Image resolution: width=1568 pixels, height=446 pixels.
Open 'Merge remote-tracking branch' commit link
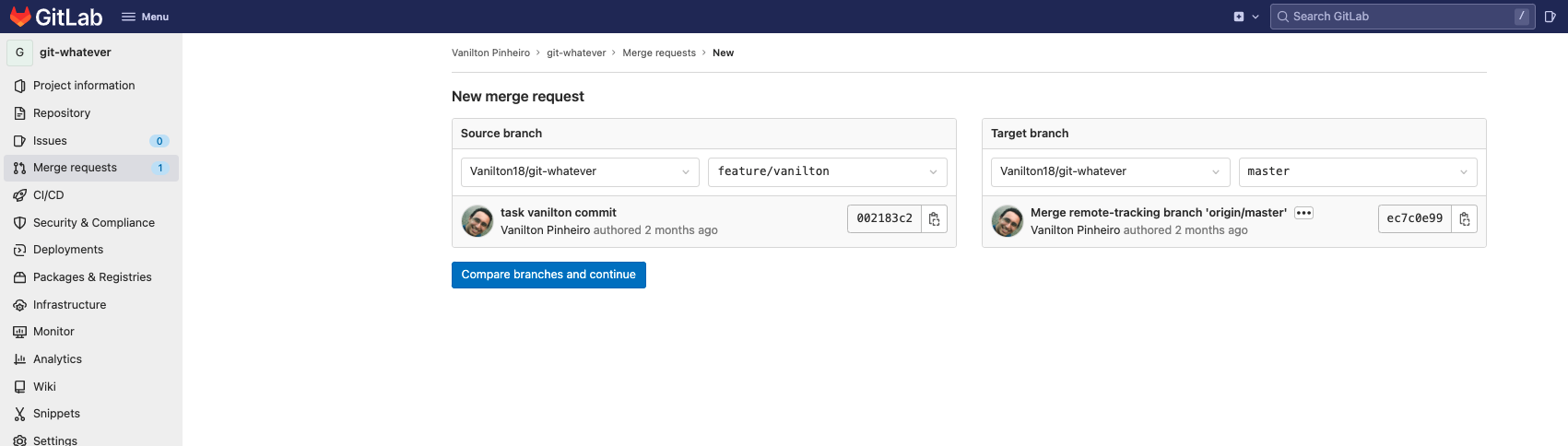(1159, 213)
